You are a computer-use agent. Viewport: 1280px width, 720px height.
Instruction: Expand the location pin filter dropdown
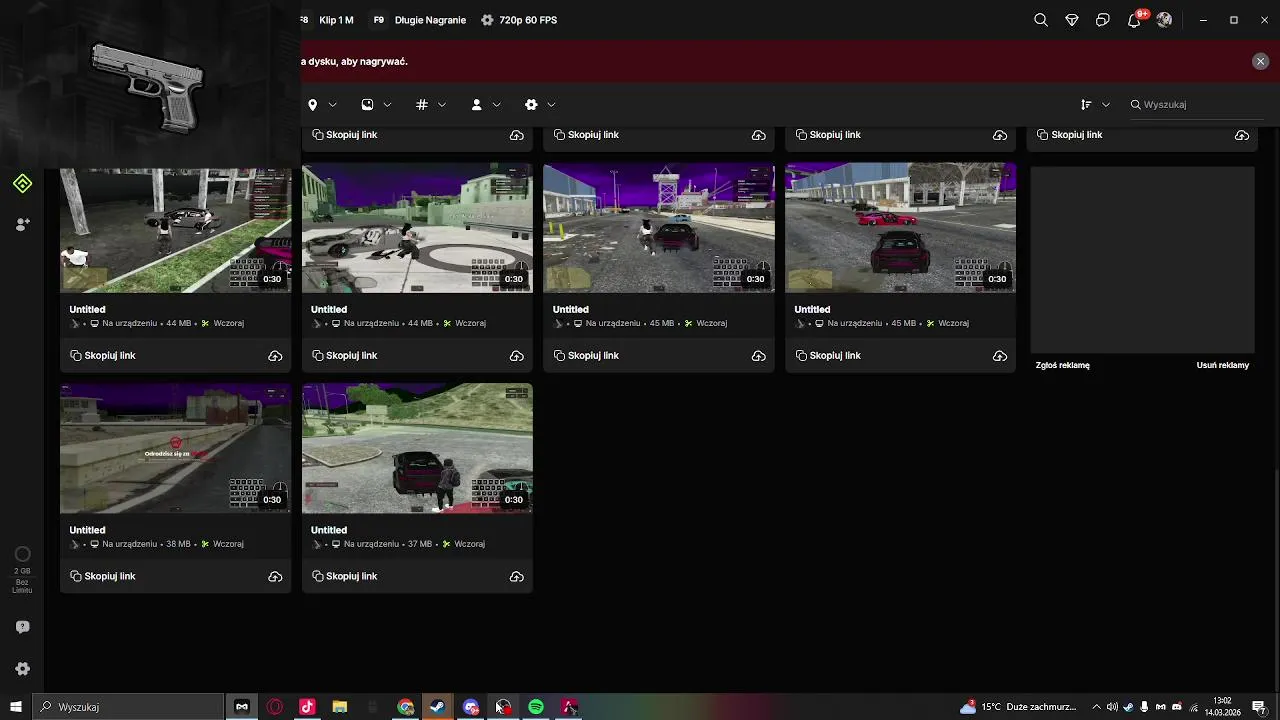[x=322, y=104]
